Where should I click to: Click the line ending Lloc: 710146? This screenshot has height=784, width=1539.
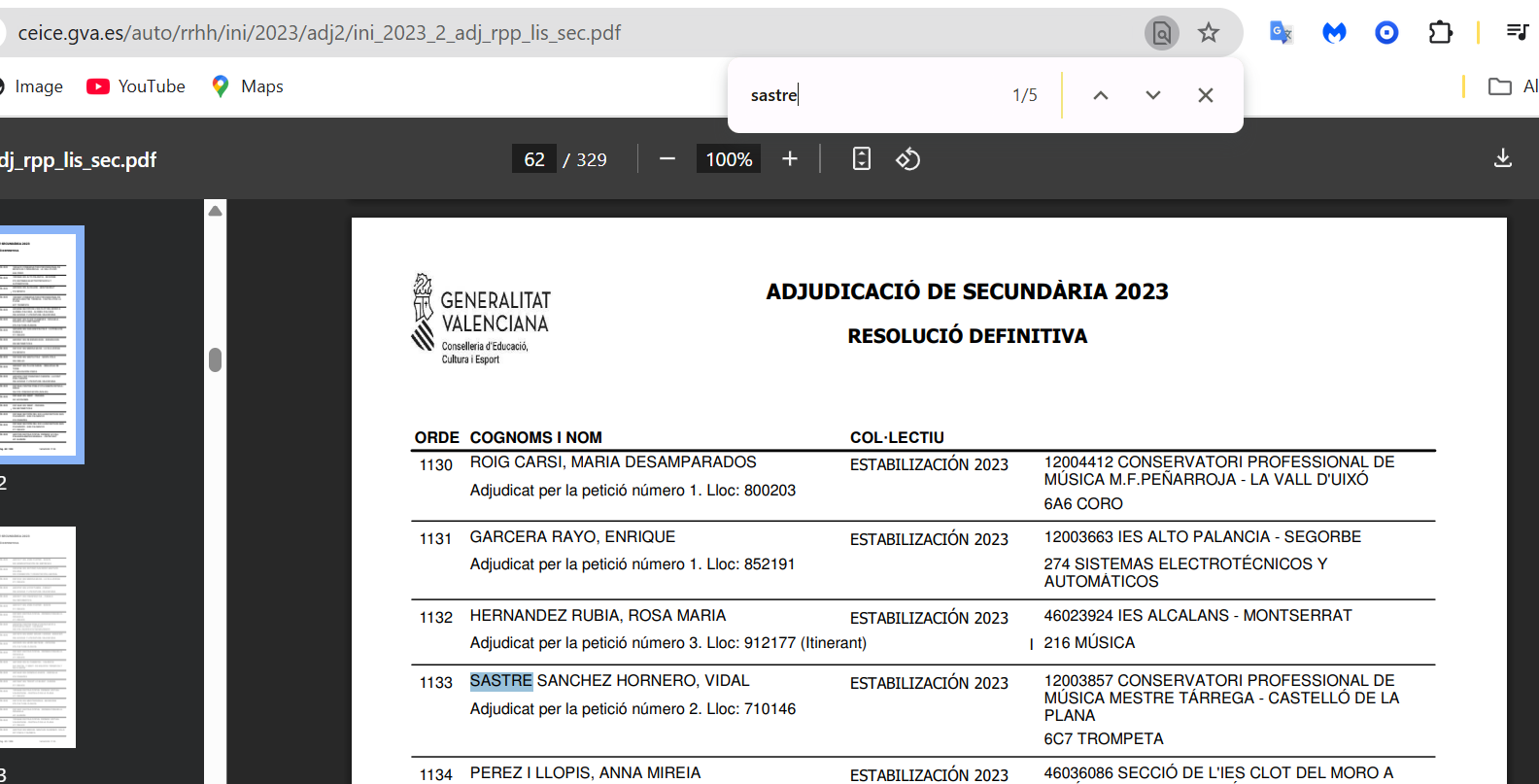click(x=633, y=709)
